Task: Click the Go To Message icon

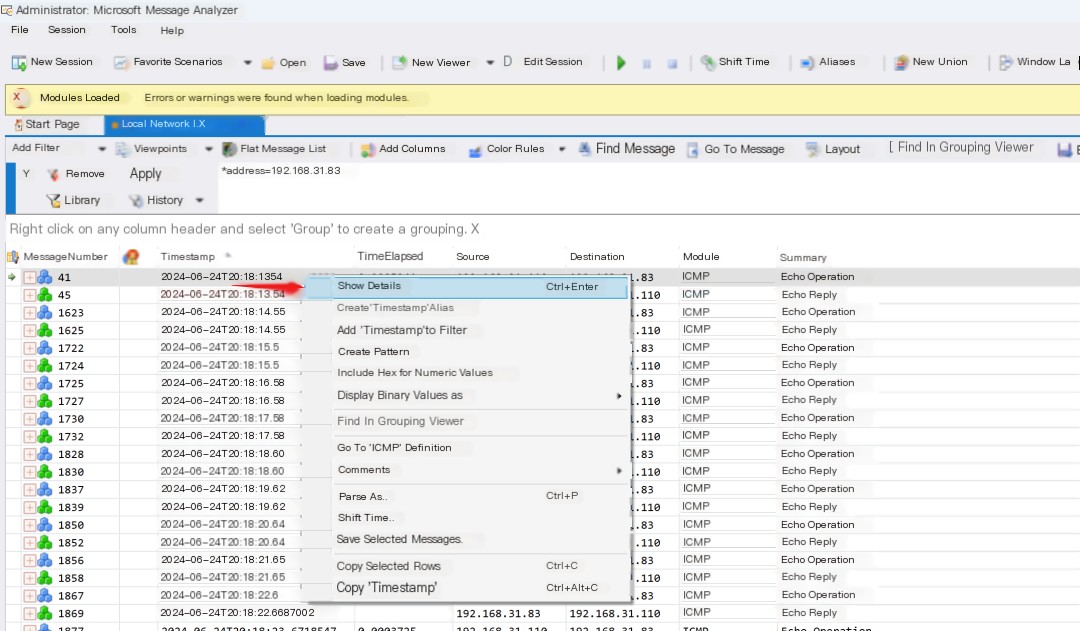Action: (x=692, y=149)
